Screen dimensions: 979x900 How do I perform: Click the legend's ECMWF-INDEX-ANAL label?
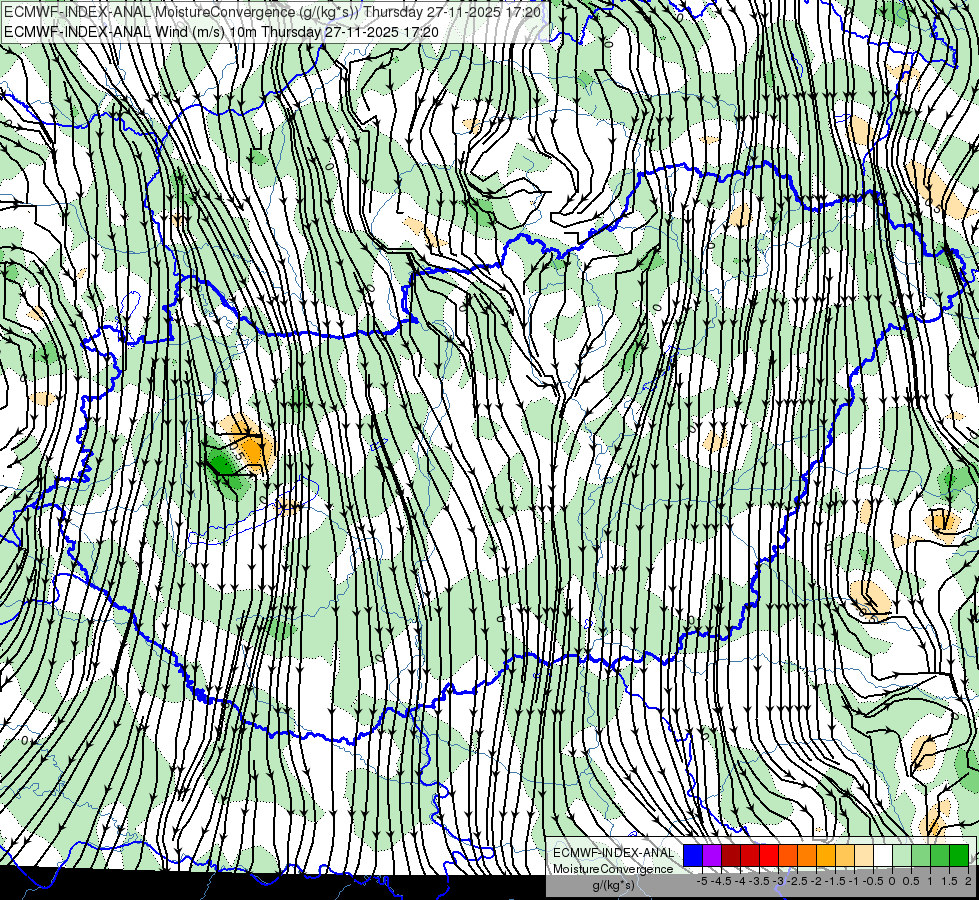click(x=613, y=853)
